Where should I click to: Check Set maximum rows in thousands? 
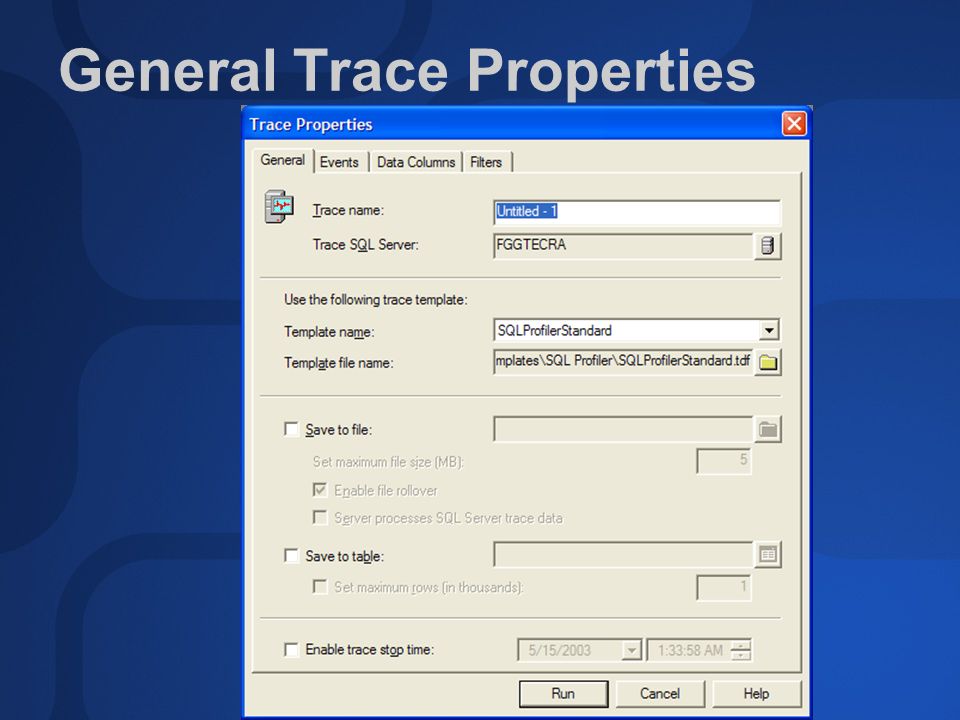tap(320, 587)
